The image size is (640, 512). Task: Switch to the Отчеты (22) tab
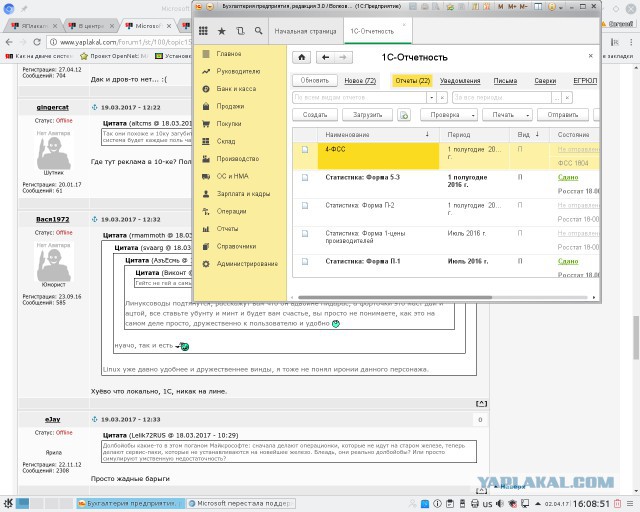tap(413, 80)
